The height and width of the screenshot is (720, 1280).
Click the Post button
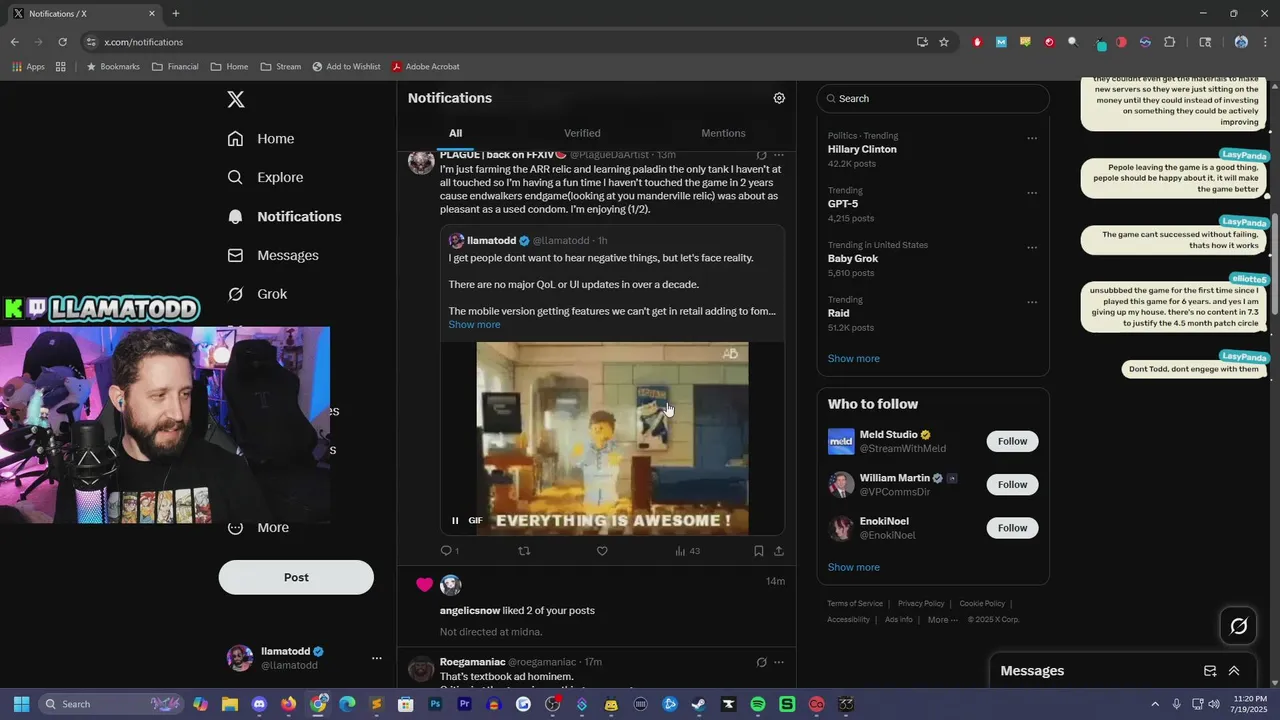[x=296, y=577]
